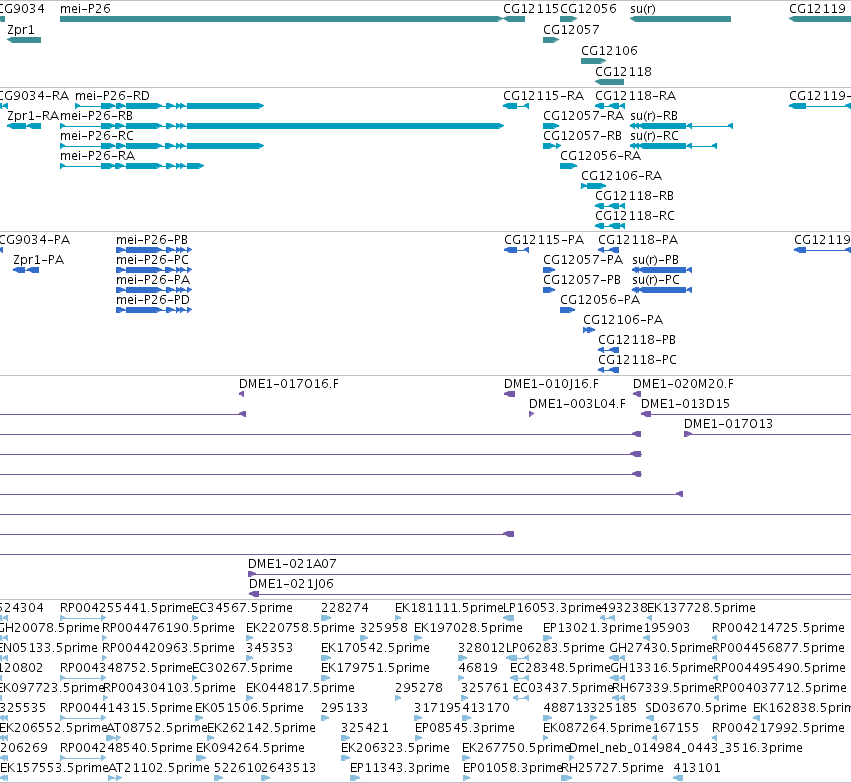Click the EK262142.5prime insertion label
Image resolution: width=851 pixels, height=783 pixels.
pyautogui.click(x=262, y=729)
